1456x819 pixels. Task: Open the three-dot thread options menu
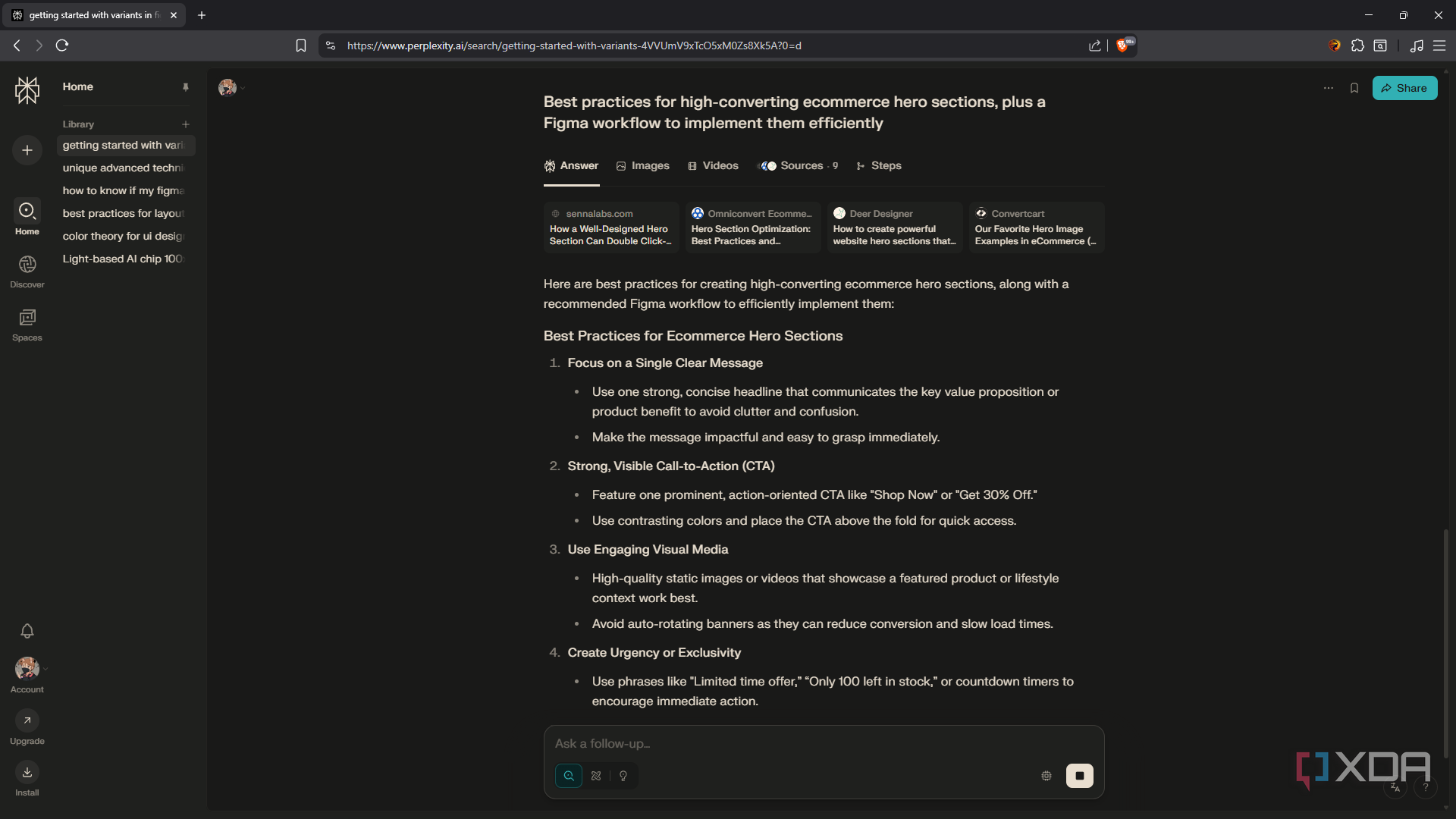1329,88
